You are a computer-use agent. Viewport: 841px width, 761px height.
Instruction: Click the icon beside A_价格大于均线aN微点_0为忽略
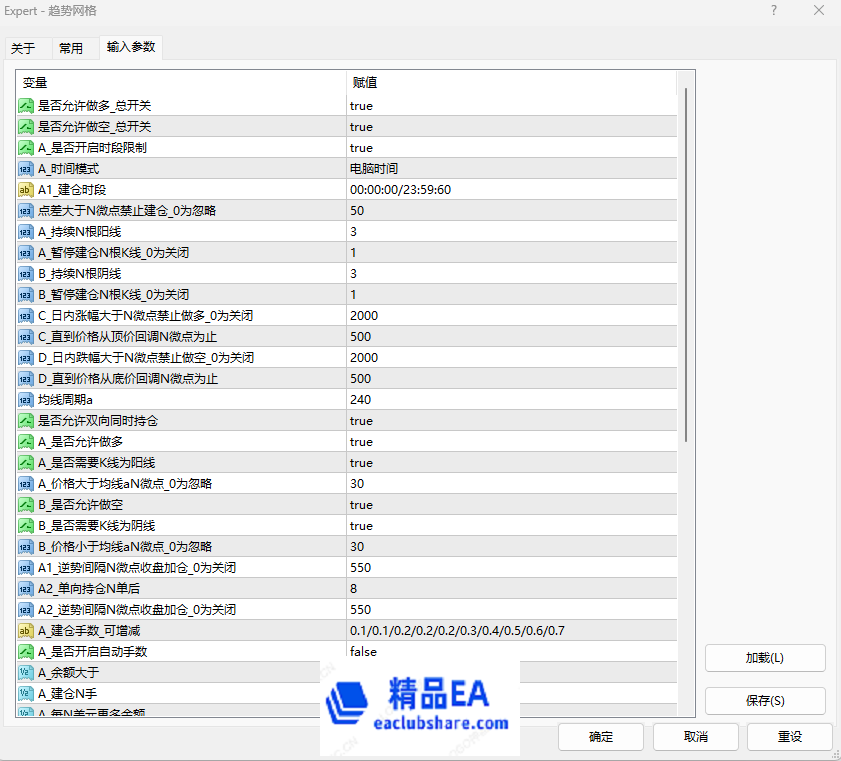pyautogui.click(x=26, y=484)
